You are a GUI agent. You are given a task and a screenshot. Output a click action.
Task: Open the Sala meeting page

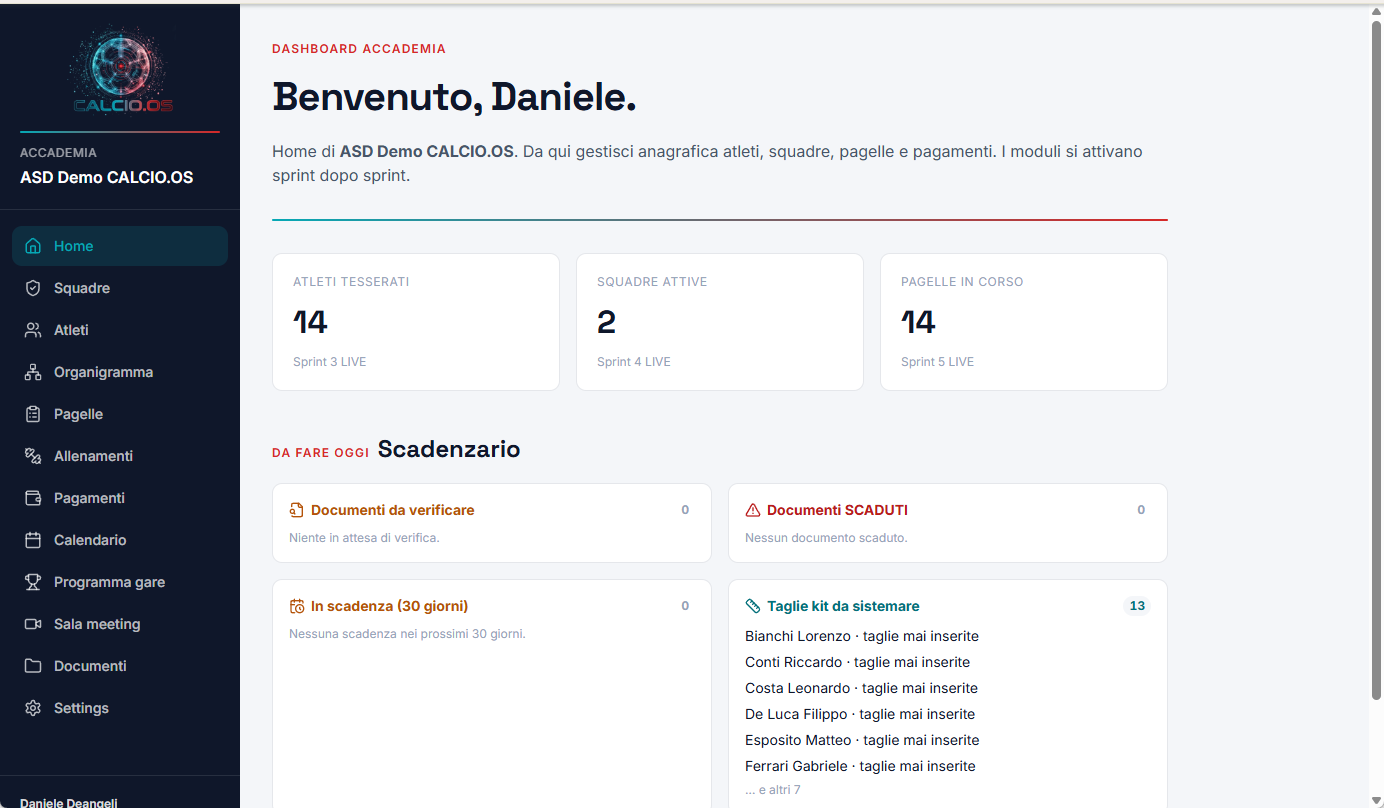pyautogui.click(x=120, y=624)
